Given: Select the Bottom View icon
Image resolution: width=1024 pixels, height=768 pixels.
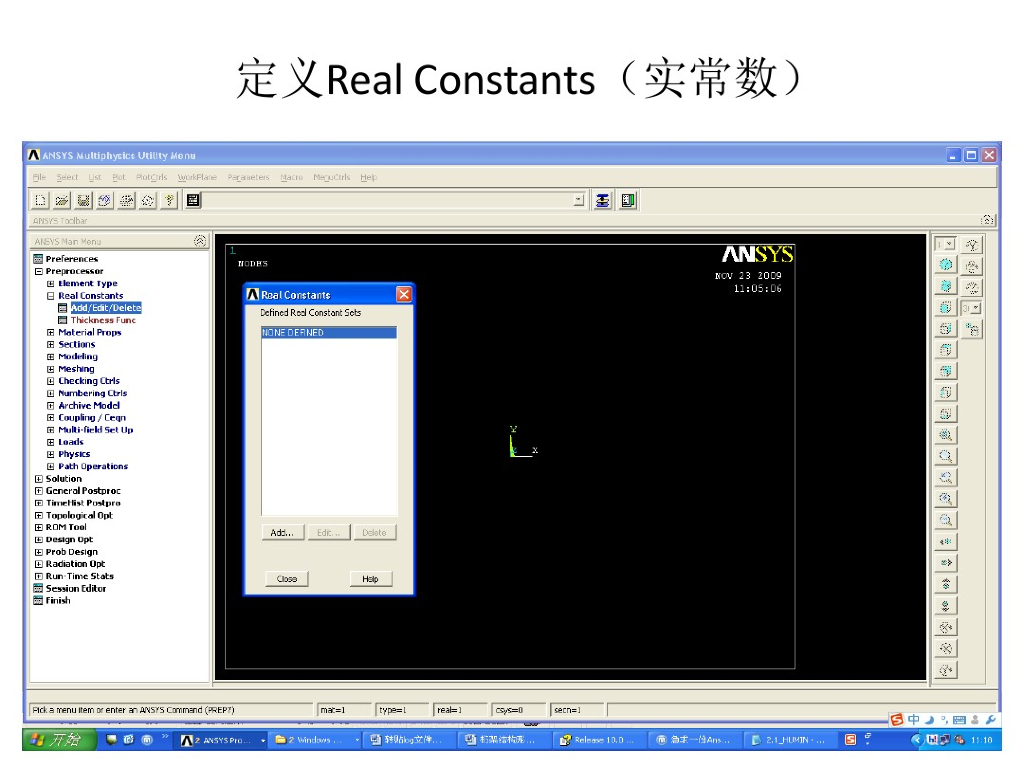Looking at the screenshot, I should point(945,414).
